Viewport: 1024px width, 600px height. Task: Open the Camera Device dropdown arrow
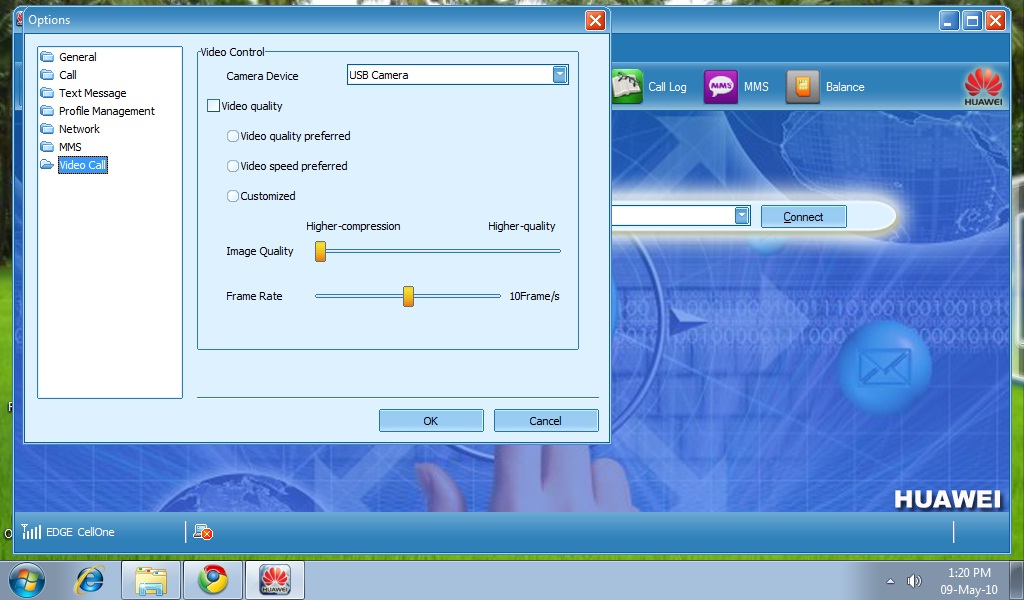[560, 75]
